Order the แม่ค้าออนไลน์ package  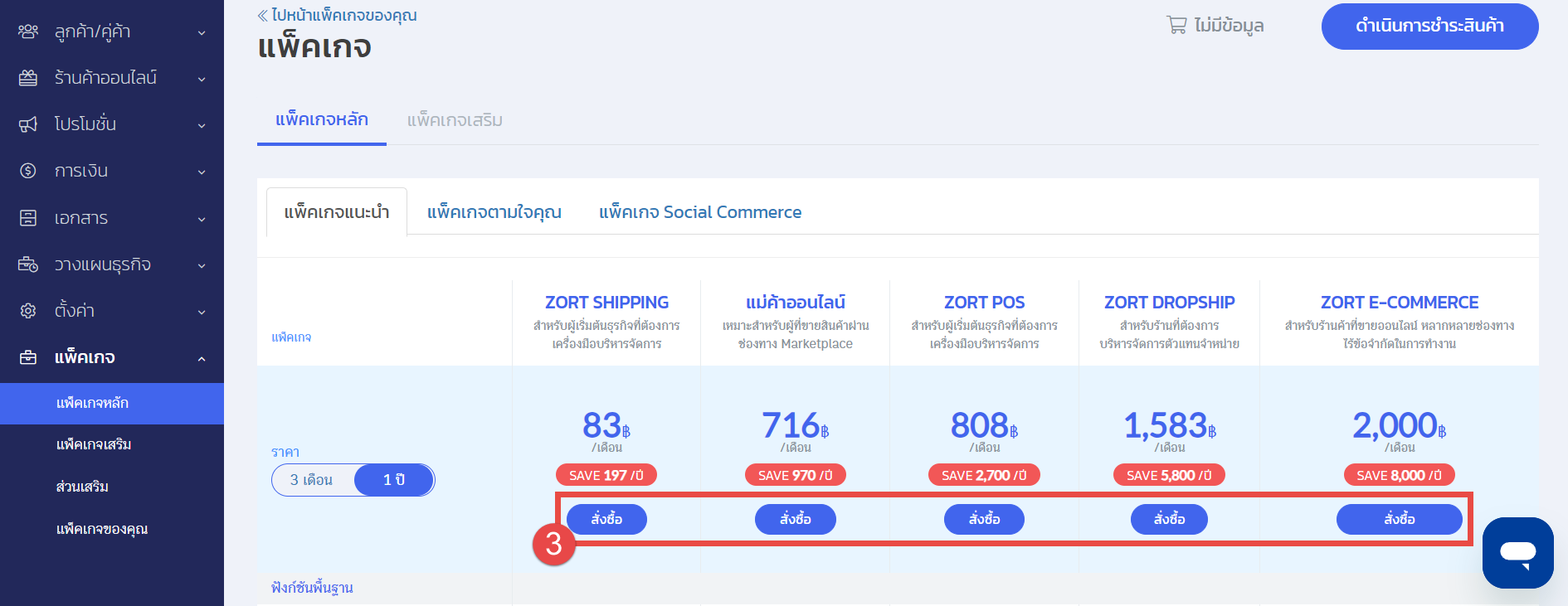click(x=796, y=519)
